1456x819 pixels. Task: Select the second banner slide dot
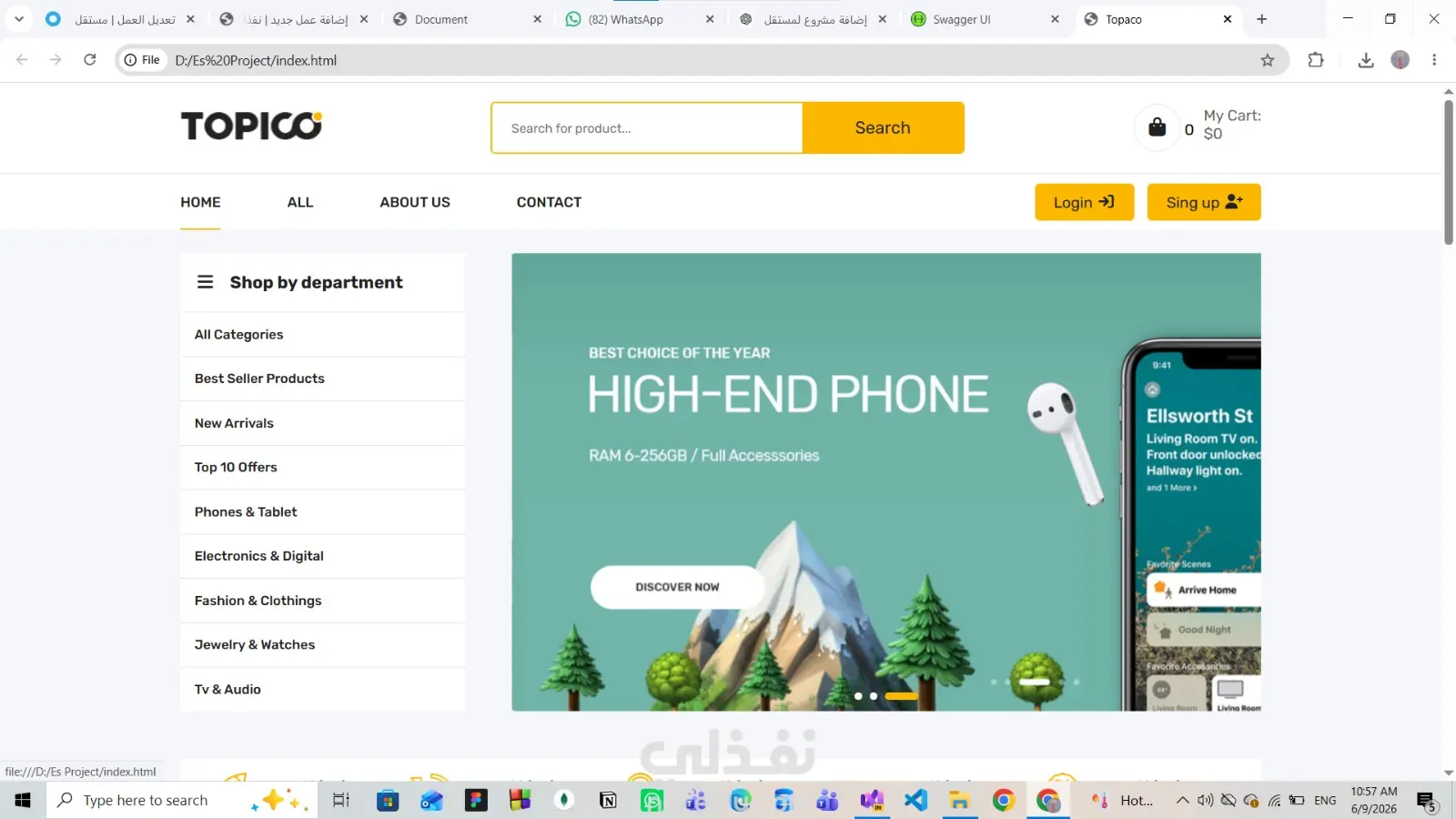pyautogui.click(x=874, y=696)
